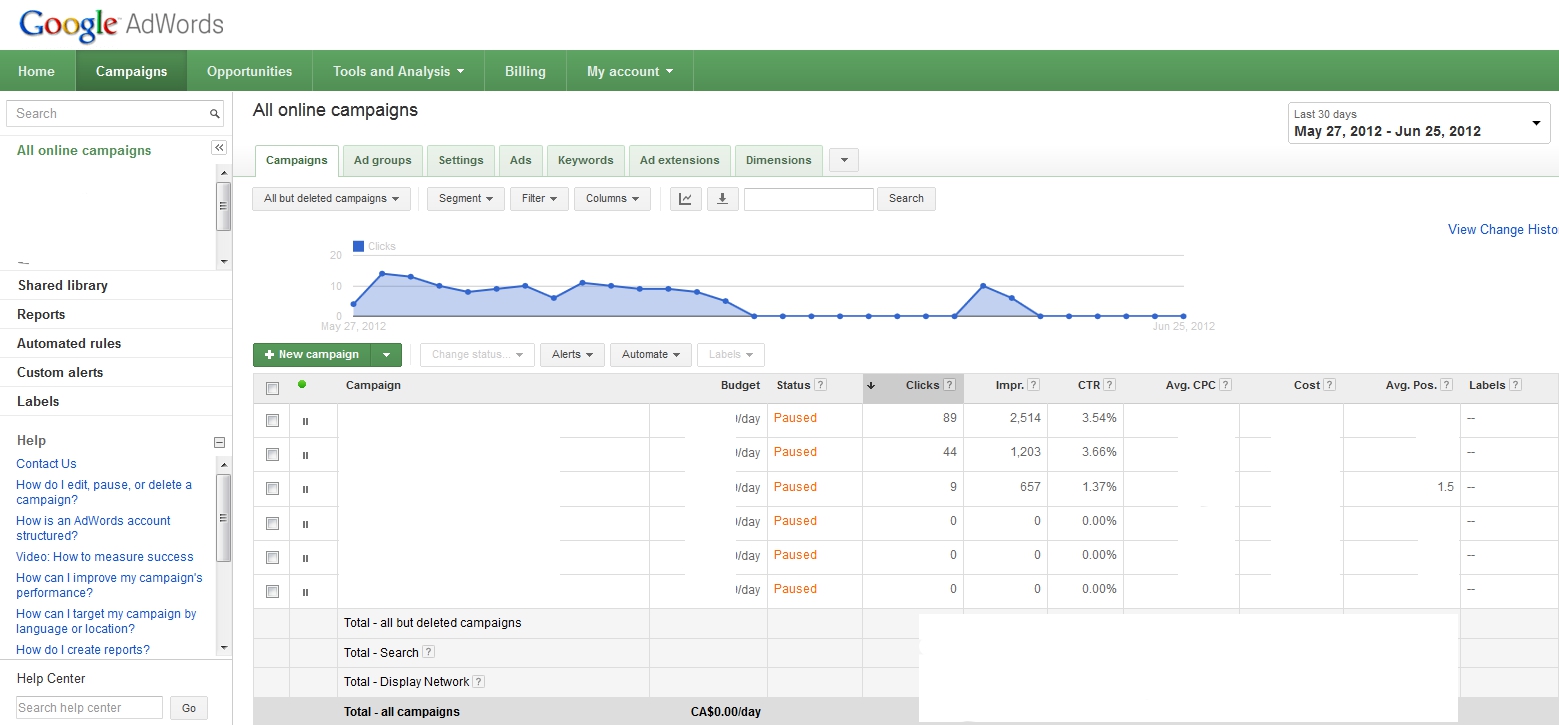This screenshot has width=1559, height=725.
Task: Open the date range Last 30 days dropdown
Action: (1419, 123)
